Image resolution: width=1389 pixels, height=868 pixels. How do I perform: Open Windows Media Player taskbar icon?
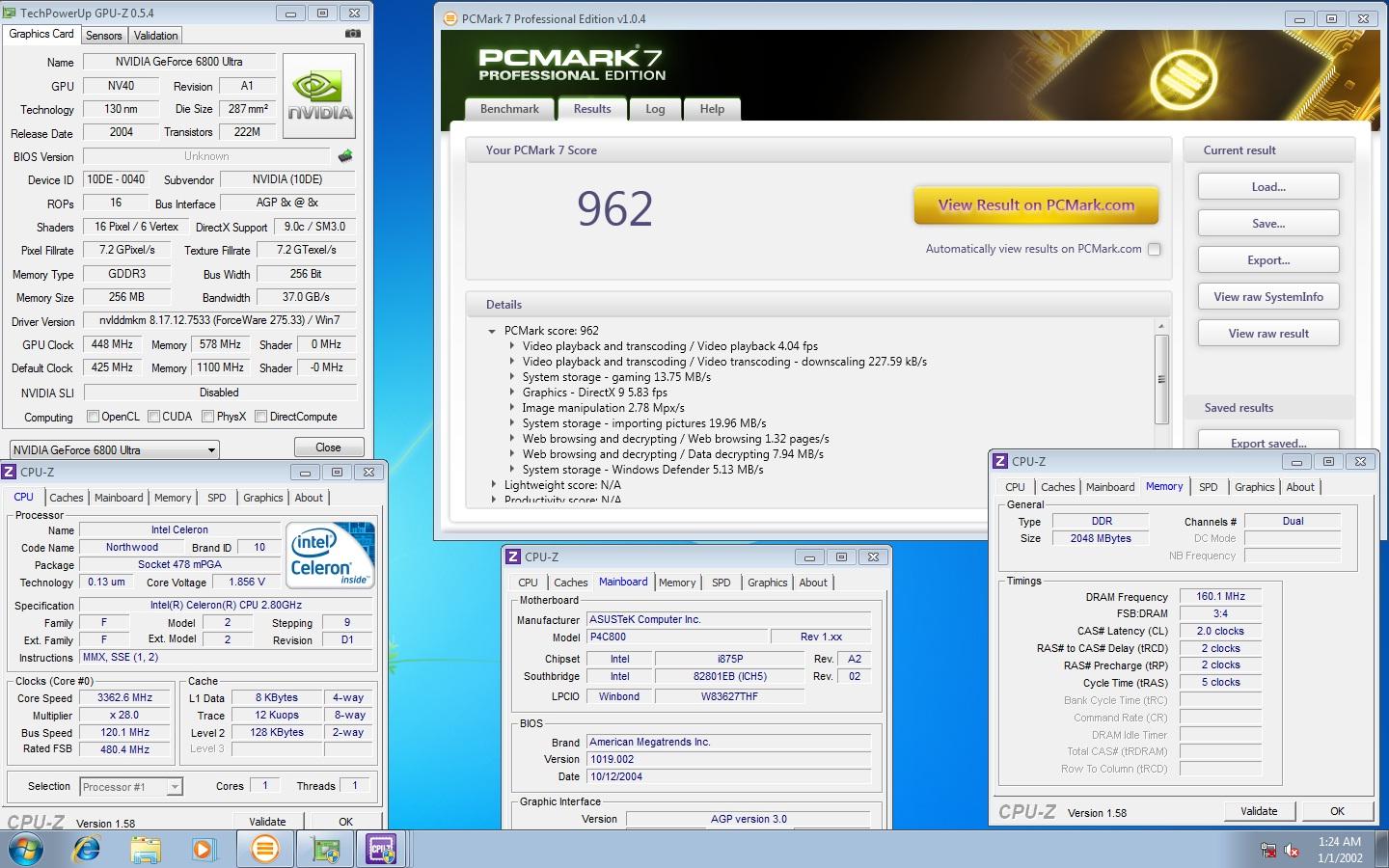click(204, 850)
